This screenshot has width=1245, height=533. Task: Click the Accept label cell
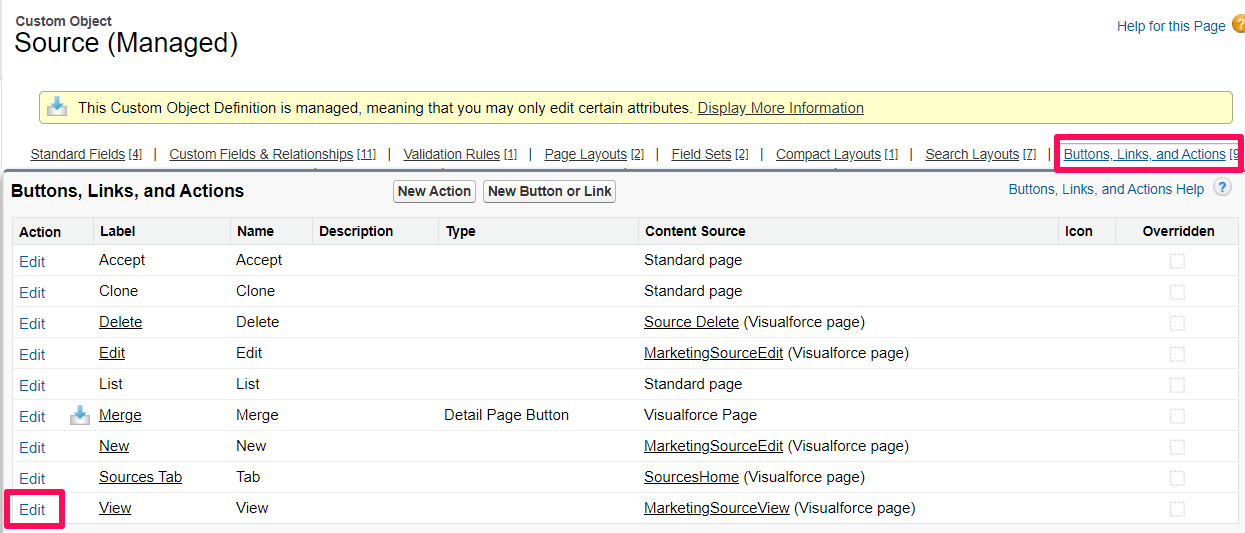coord(122,260)
